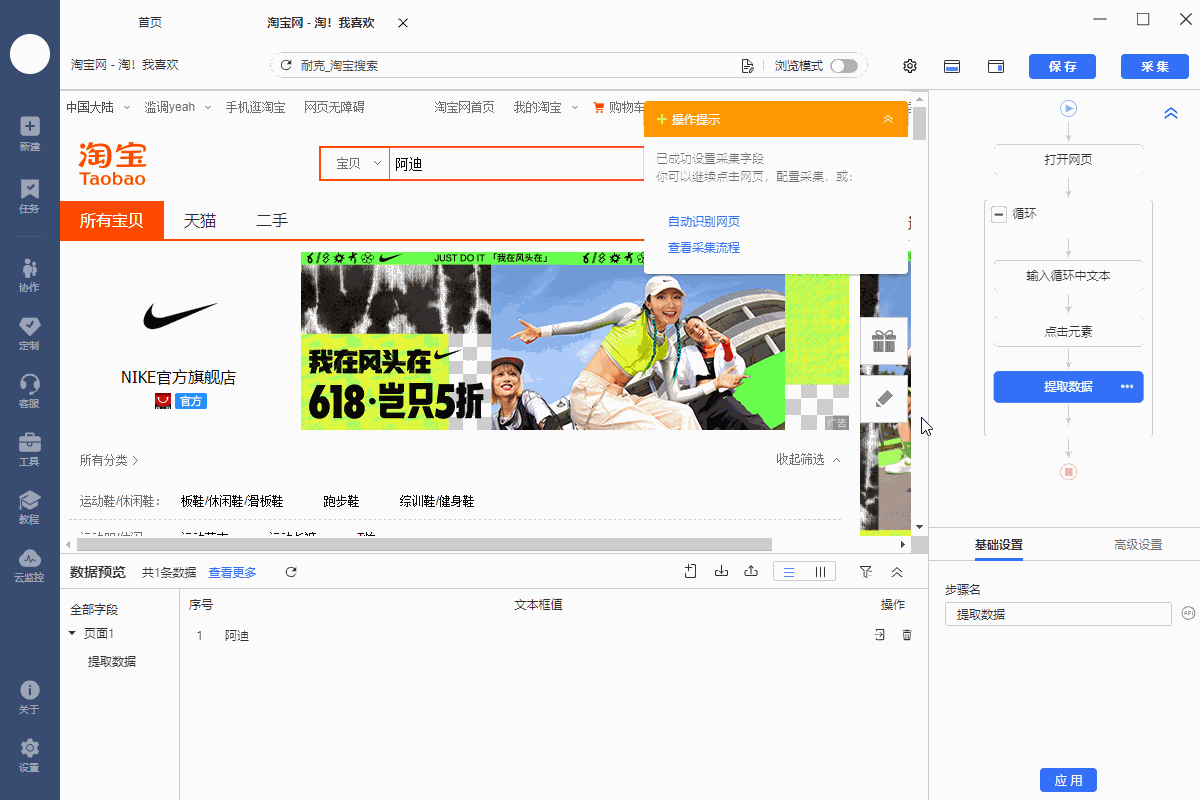Image resolution: width=1200 pixels, height=800 pixels.
Task: Open the three-dot menu on 提取数据 step
Action: coord(1127,387)
